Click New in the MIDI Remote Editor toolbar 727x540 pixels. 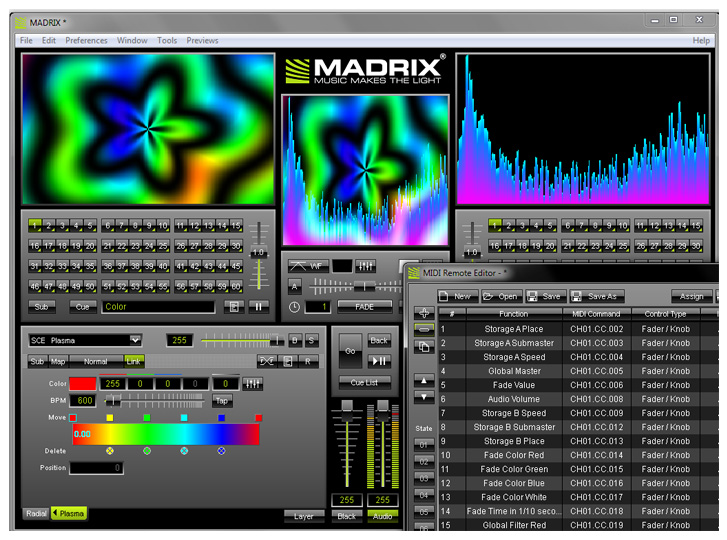[457, 296]
